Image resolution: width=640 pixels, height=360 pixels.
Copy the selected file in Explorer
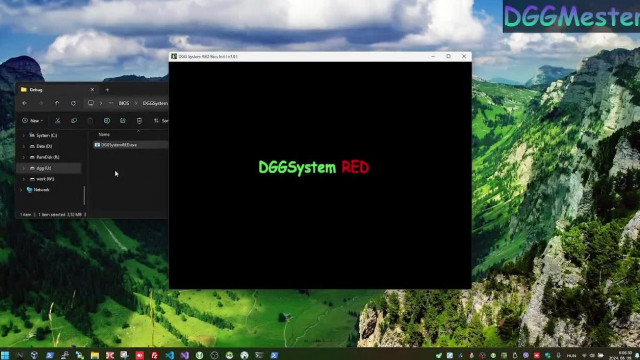(74, 121)
